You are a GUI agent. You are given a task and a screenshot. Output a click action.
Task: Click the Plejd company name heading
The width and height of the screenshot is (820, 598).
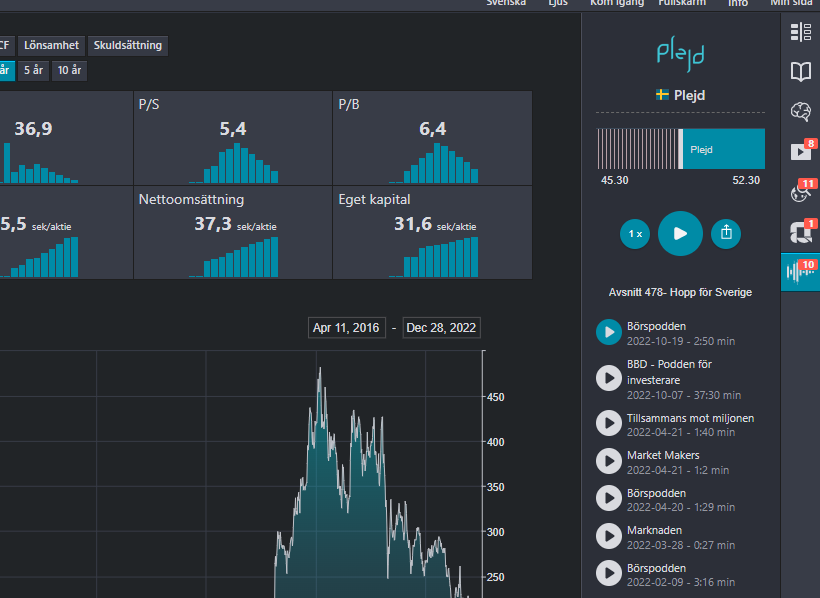(x=689, y=95)
